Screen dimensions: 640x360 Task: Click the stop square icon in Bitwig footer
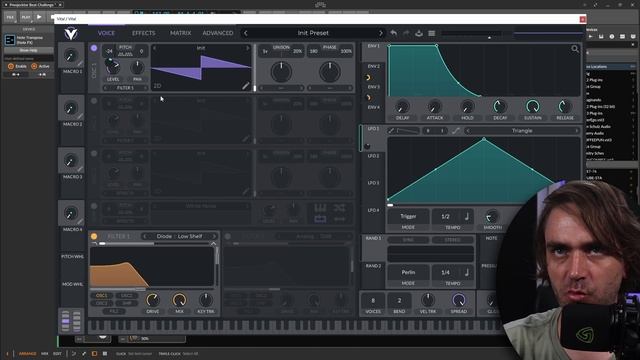tap(104, 353)
